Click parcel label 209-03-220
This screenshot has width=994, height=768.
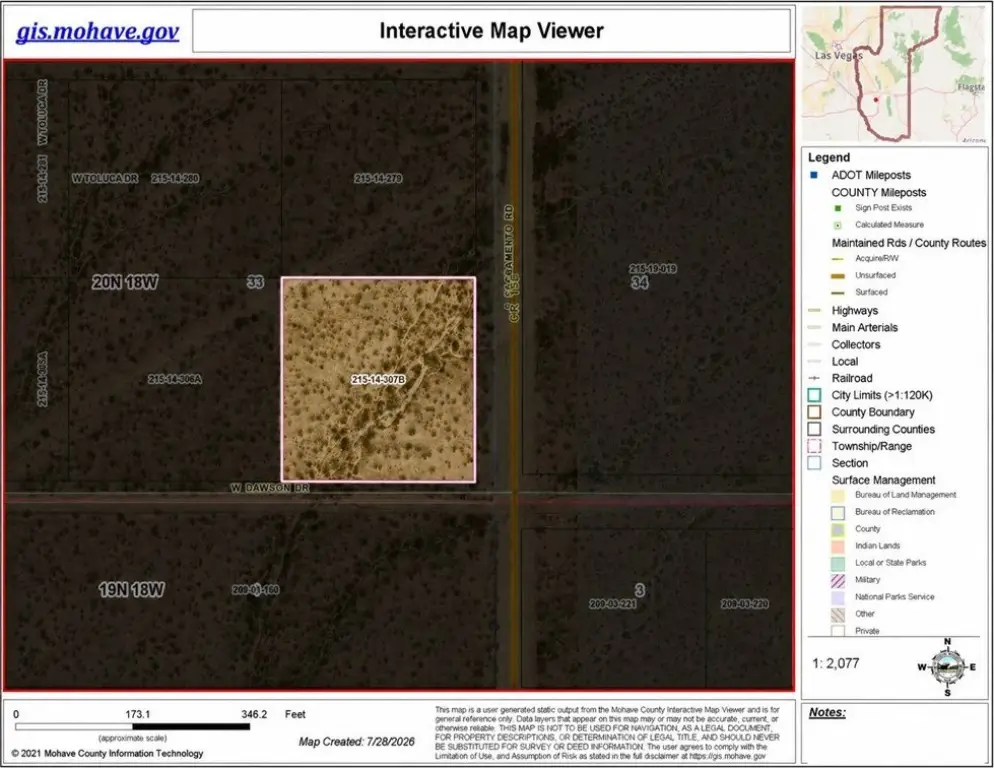point(745,604)
